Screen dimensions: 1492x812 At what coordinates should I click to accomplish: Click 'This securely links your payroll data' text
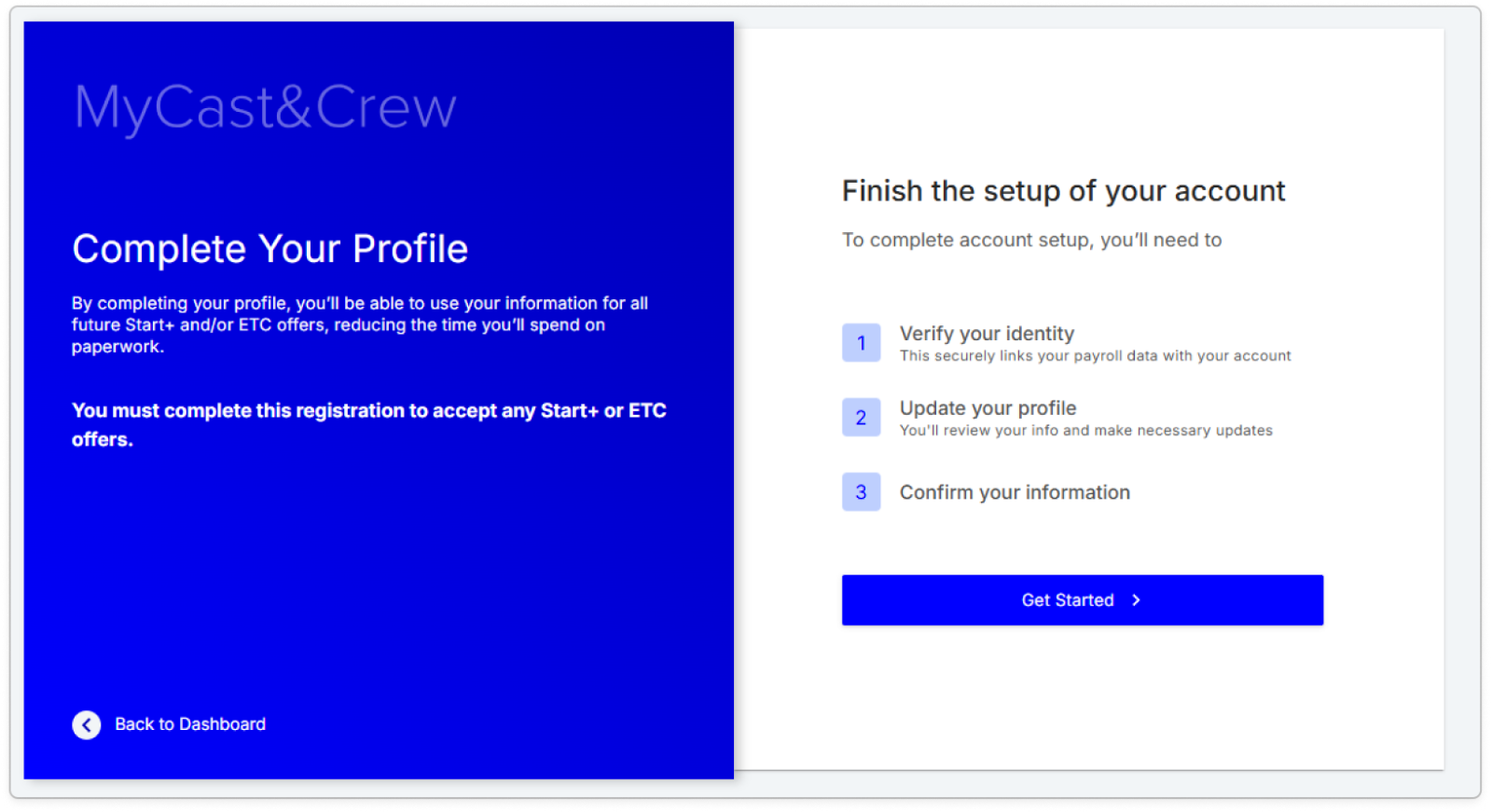[1096, 356]
